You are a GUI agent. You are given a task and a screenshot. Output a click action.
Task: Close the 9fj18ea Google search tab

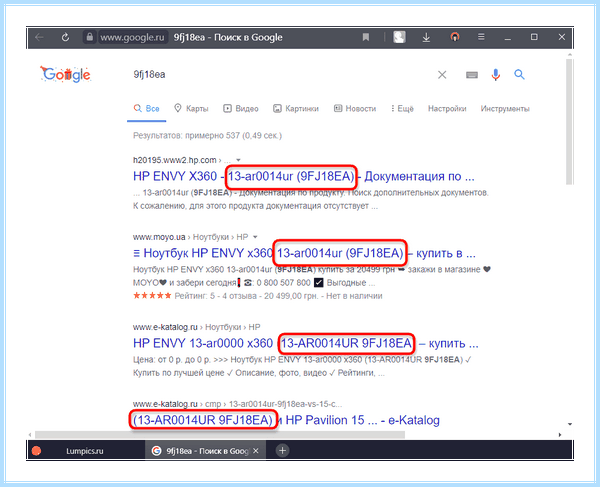256,451
